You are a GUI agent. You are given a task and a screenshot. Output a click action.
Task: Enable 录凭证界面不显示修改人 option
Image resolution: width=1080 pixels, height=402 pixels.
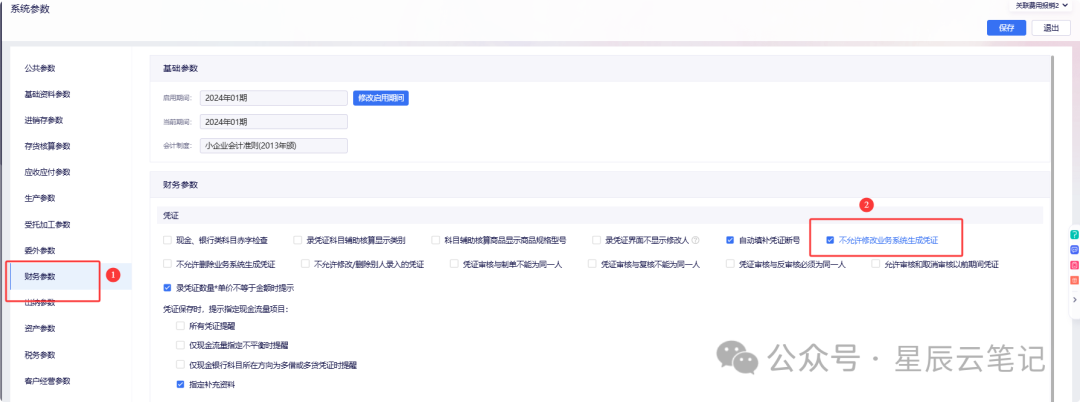596,240
